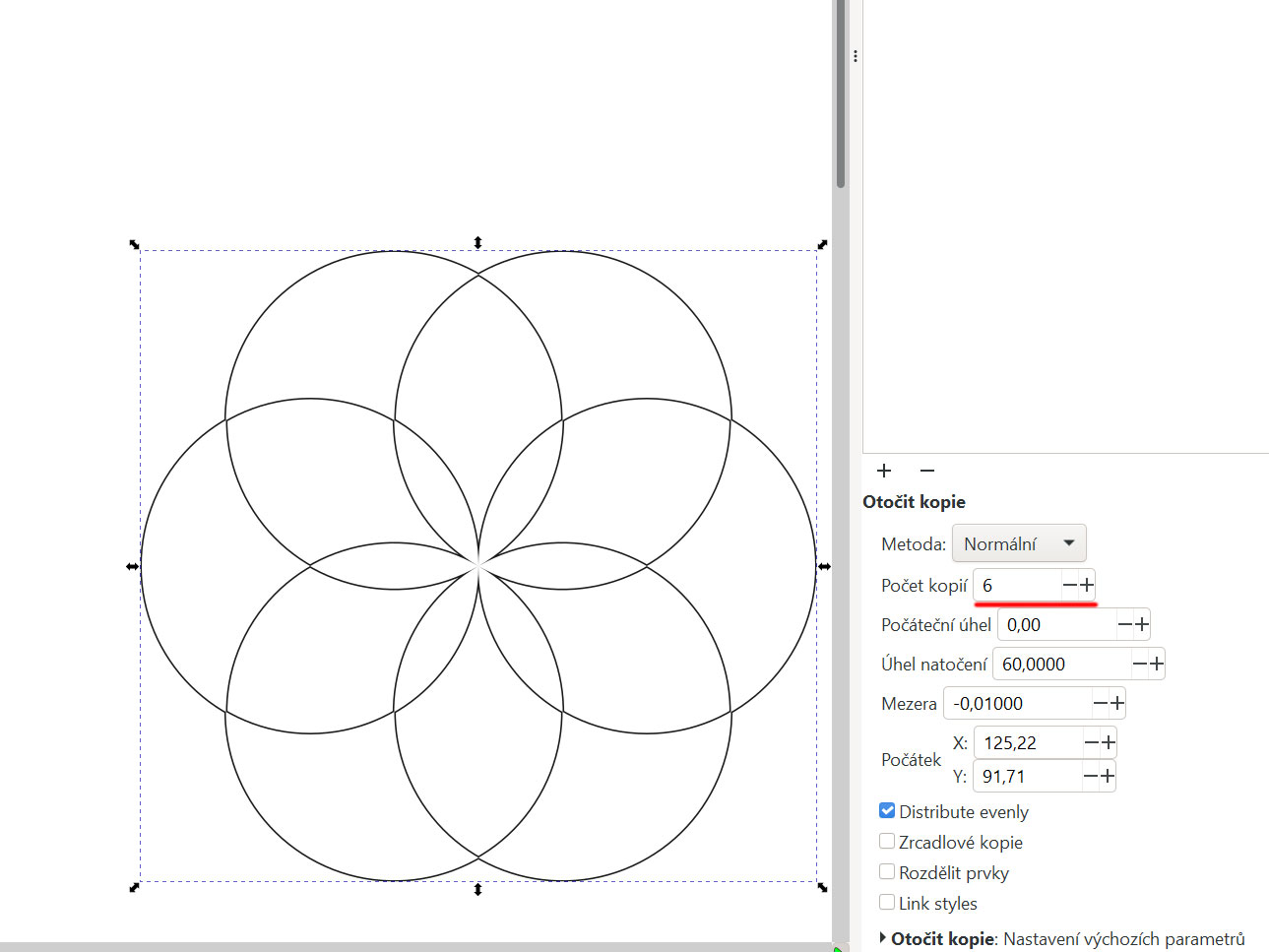This screenshot has width=1269, height=952.
Task: Increment Počáteční úhel value
Action: (1142, 624)
